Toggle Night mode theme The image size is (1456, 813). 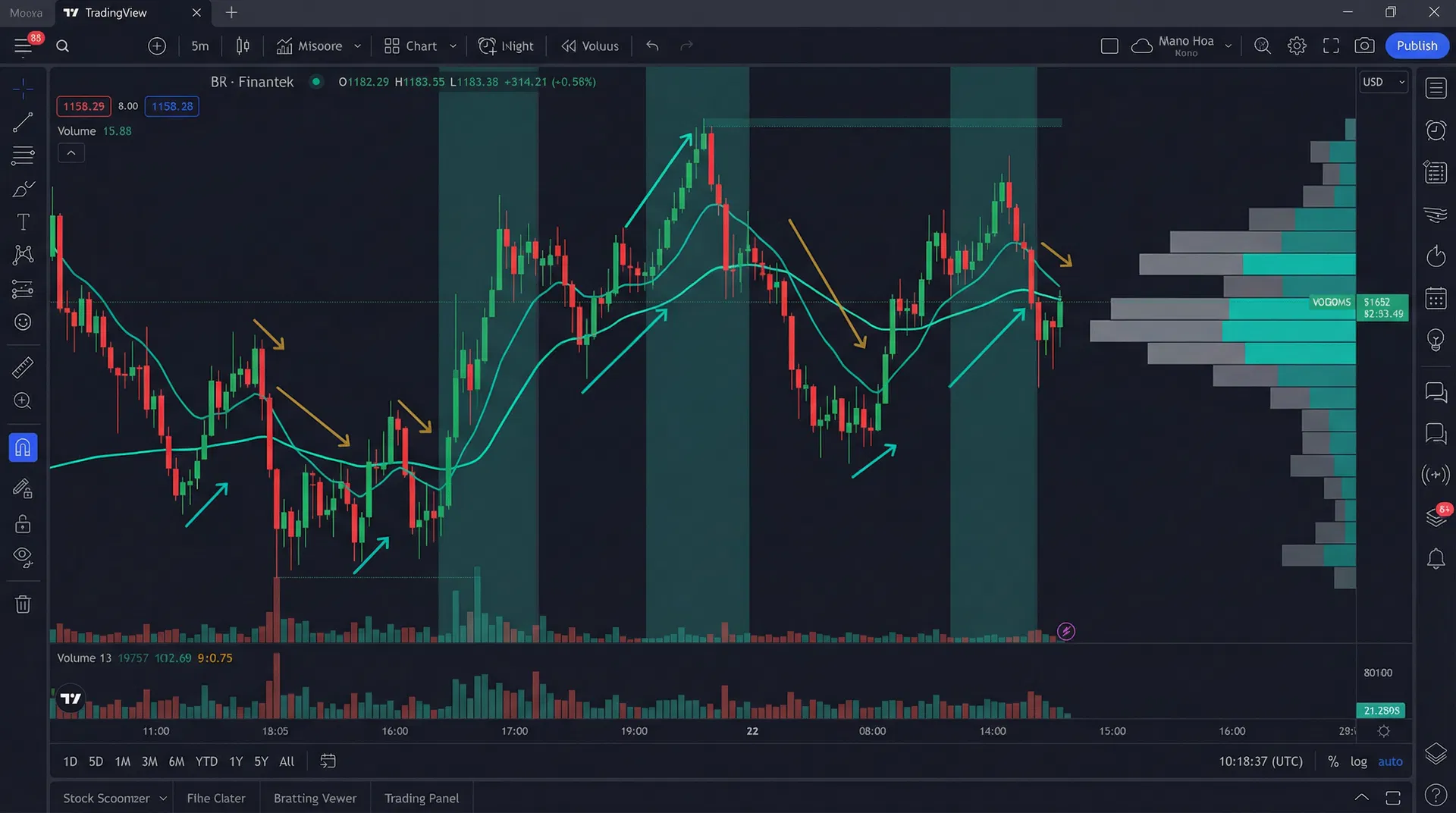pyautogui.click(x=506, y=46)
